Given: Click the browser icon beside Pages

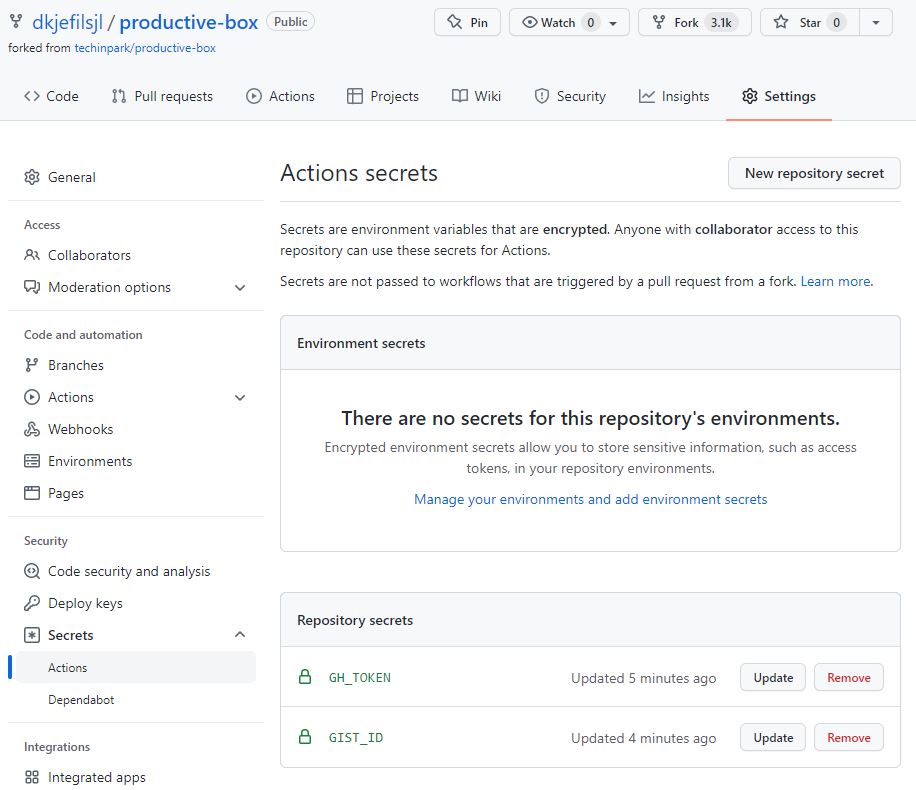Looking at the screenshot, I should pyautogui.click(x=32, y=493).
